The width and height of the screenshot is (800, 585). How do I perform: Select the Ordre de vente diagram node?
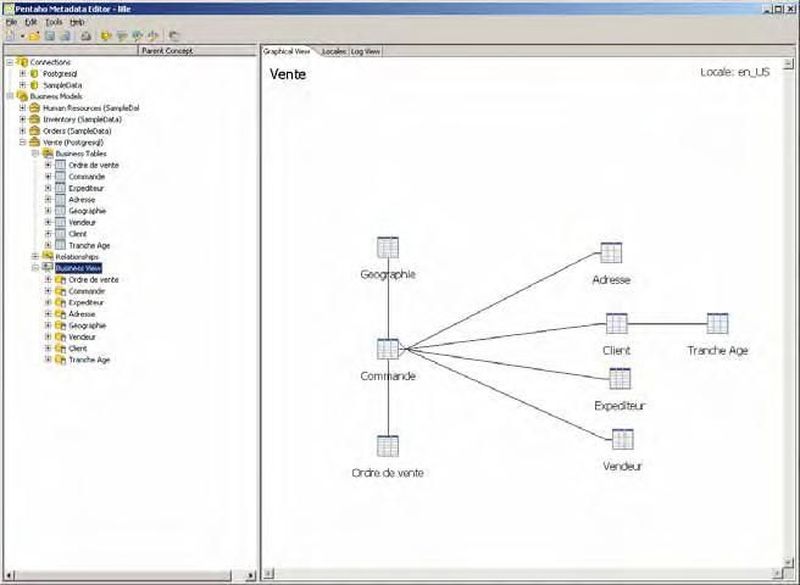coord(388,446)
